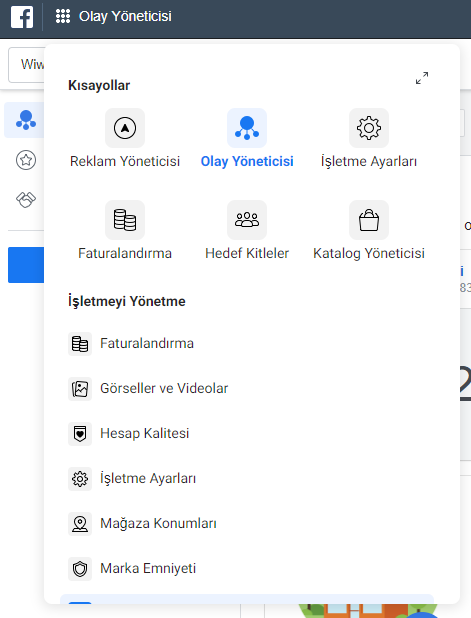Click the map pin icon beside Mağaza Konumları
The width and height of the screenshot is (471, 618).
[x=80, y=524]
